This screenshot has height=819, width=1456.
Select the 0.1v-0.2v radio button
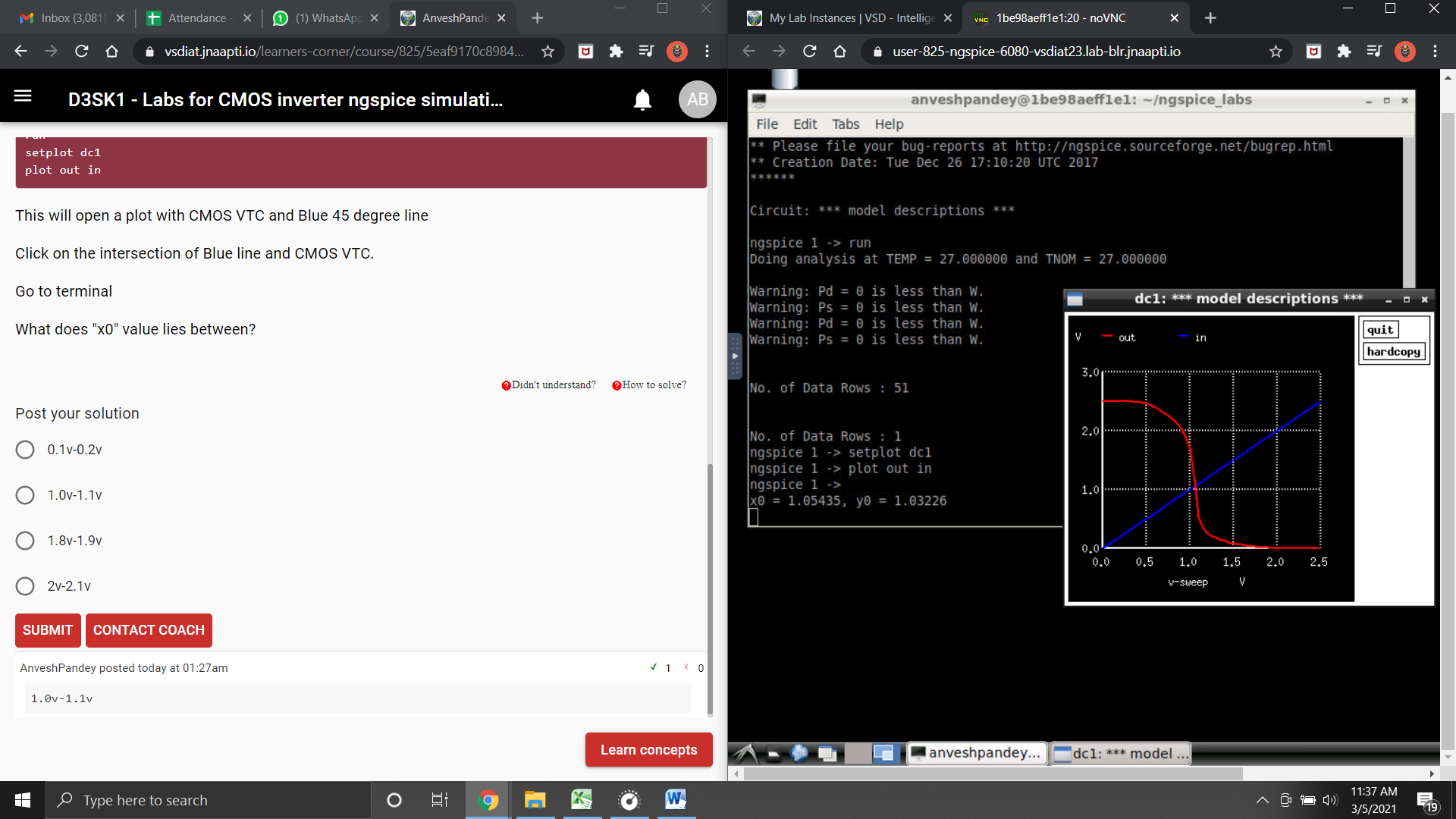click(24, 449)
